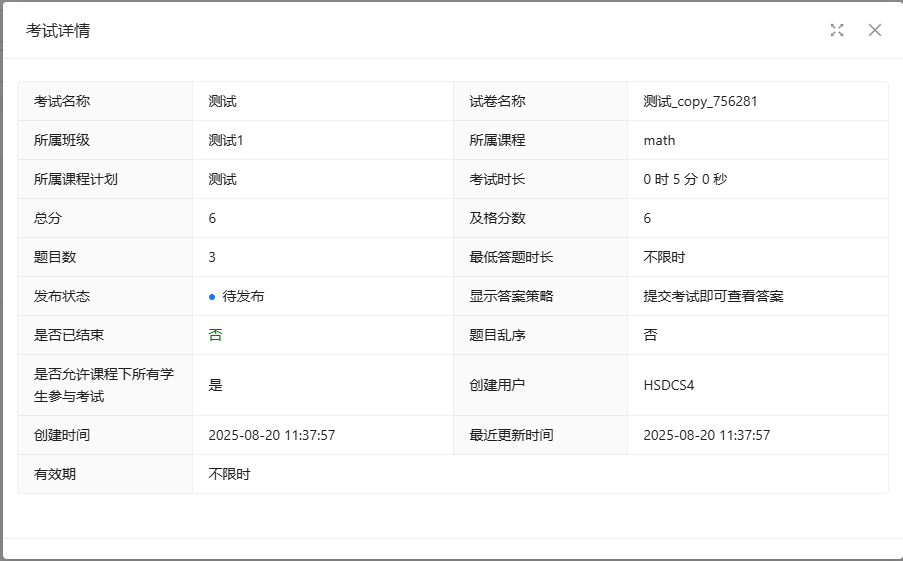Click the 及格分数 label
This screenshot has height=561, width=903.
tap(497, 218)
